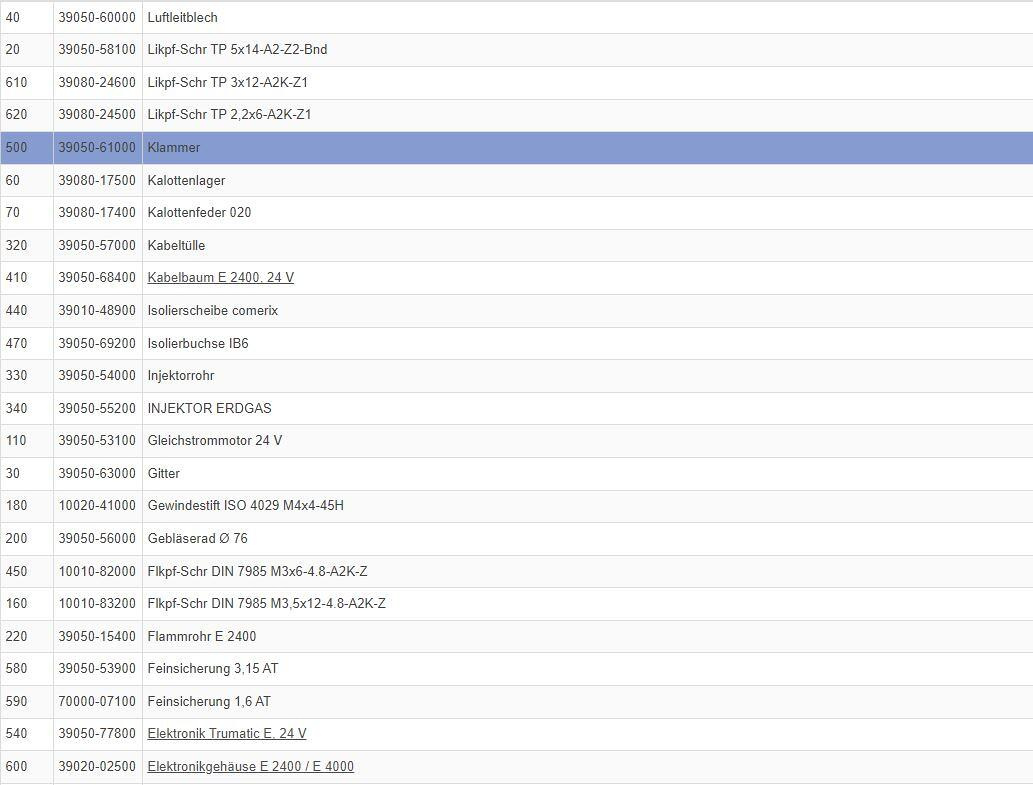The image size is (1033, 785).
Task: Click the Luftleitblech part name
Action: coord(182,18)
